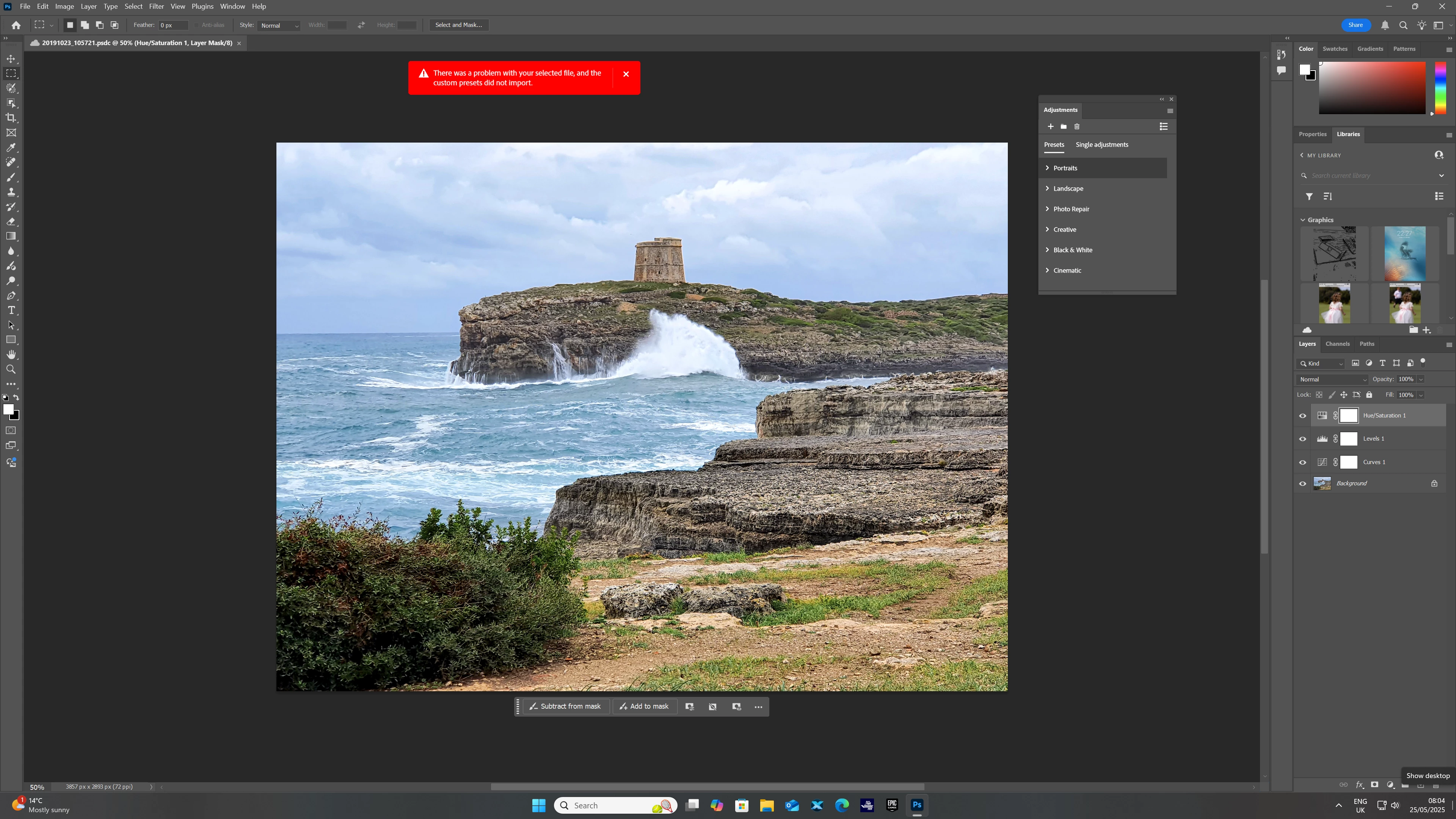This screenshot has height=819, width=1456.
Task: Dismiss the red import error notification
Action: tap(626, 74)
